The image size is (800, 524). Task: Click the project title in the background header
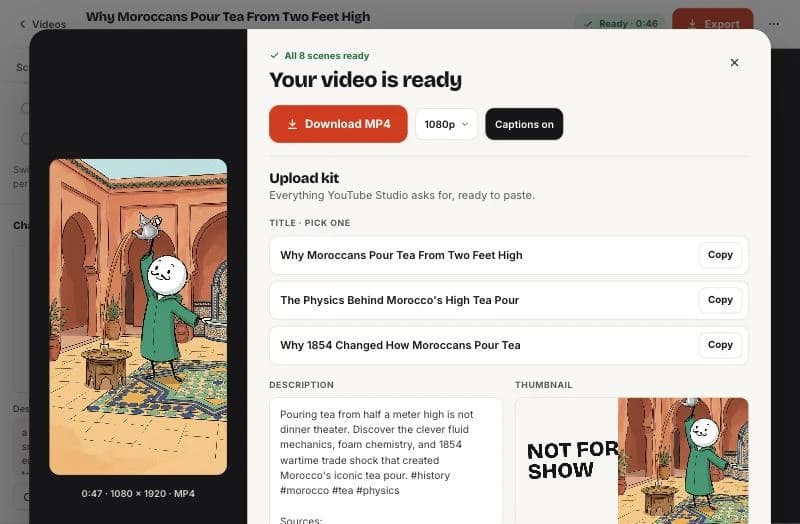(x=228, y=17)
